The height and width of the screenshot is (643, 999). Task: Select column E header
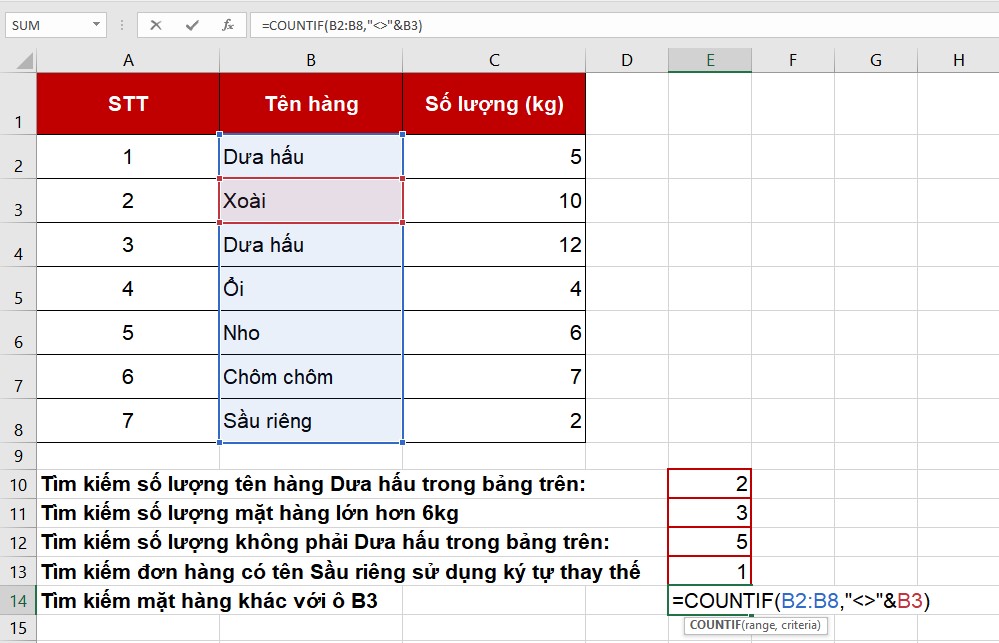point(710,61)
